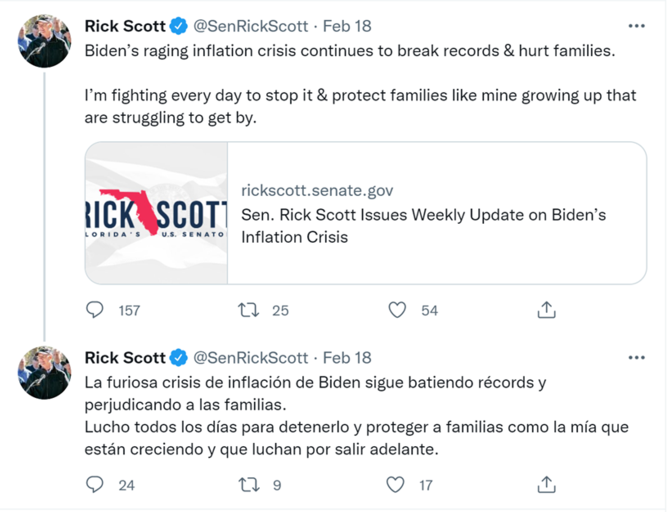This screenshot has height=512, width=667.
Task: Share the Spanish-language tweet
Action: click(x=546, y=485)
